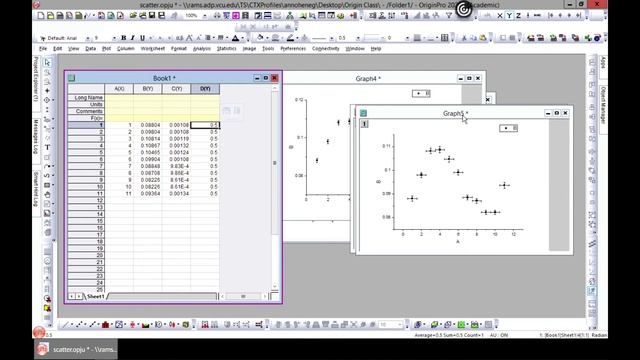Select the A(X) column header
The image size is (640, 360).
click(119, 89)
